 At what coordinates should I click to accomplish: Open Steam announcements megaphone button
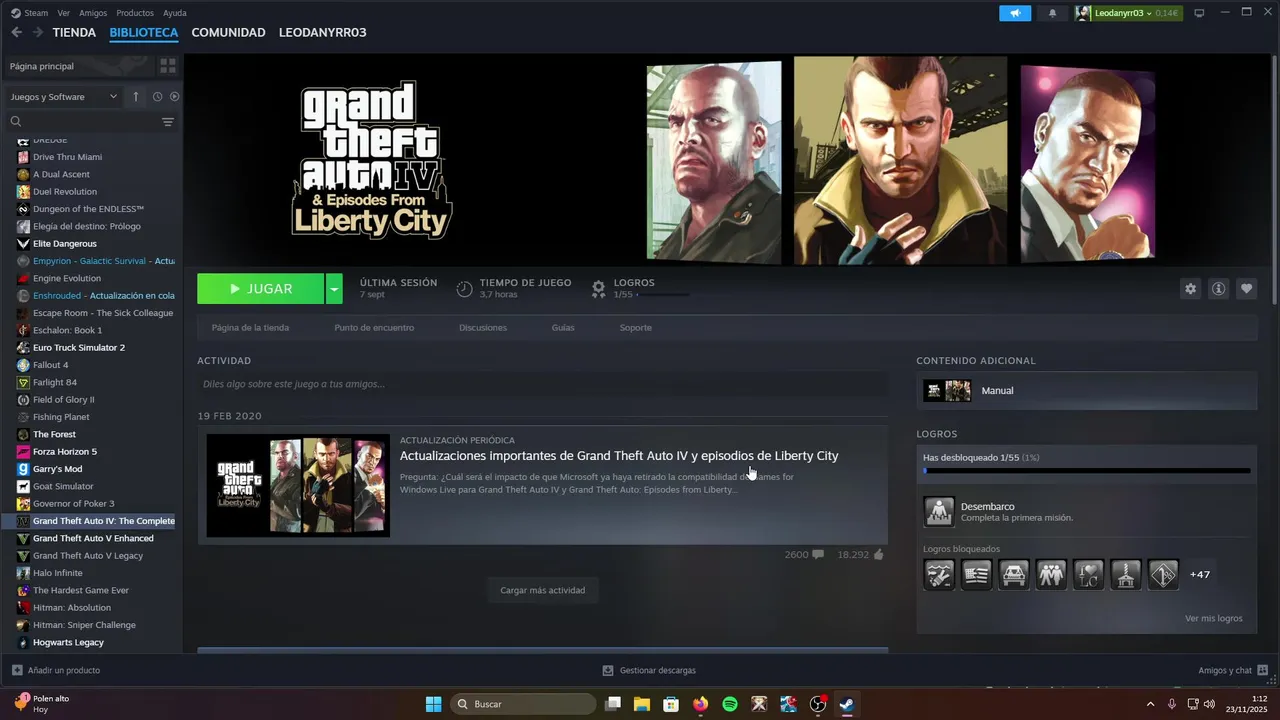[1015, 13]
